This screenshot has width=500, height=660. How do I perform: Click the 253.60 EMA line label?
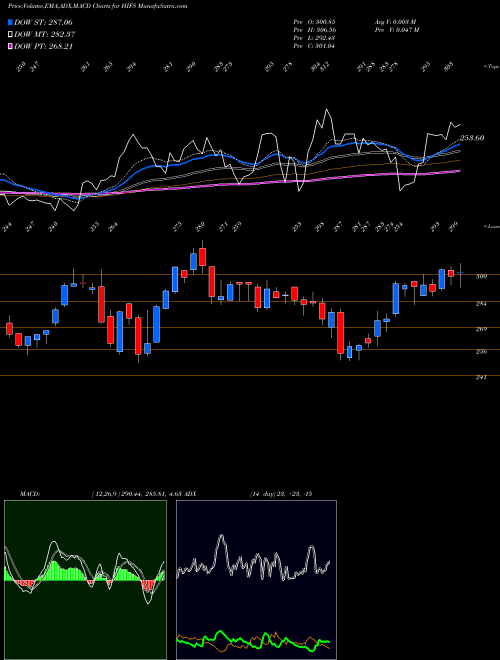472,138
